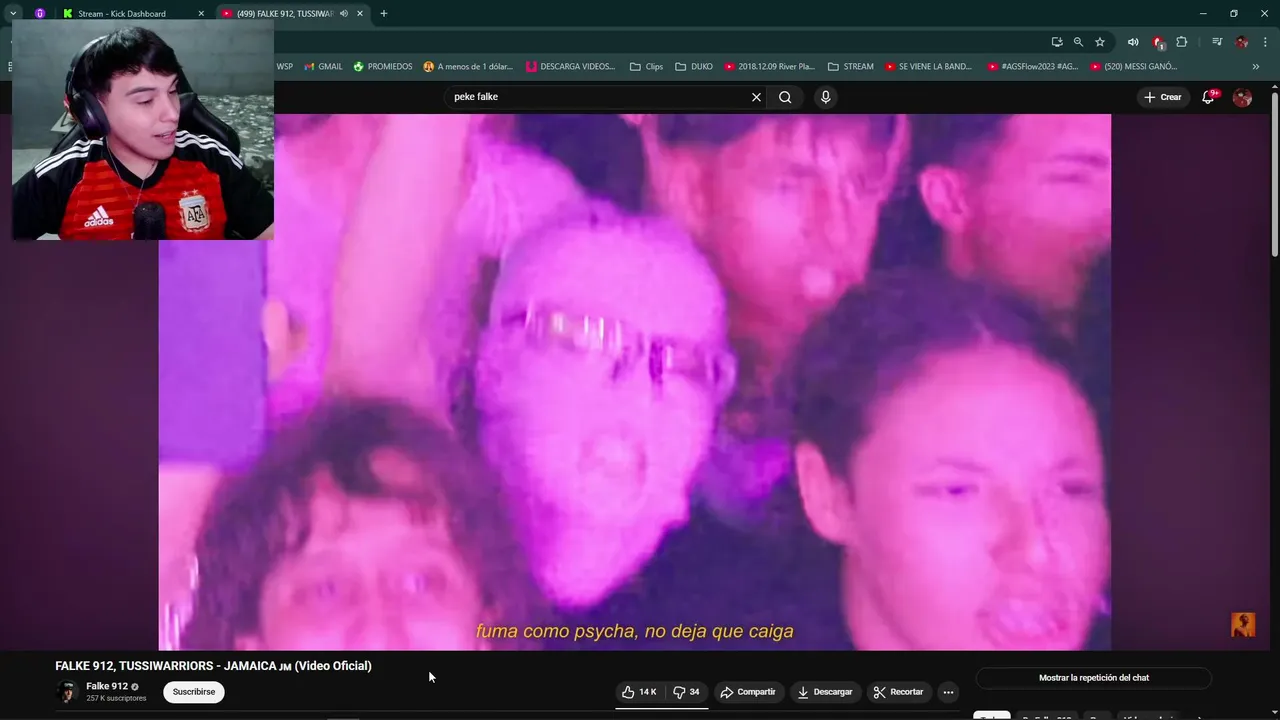The height and width of the screenshot is (720, 1280).
Task: Open the GMAIL bookmark
Action: coord(323,67)
